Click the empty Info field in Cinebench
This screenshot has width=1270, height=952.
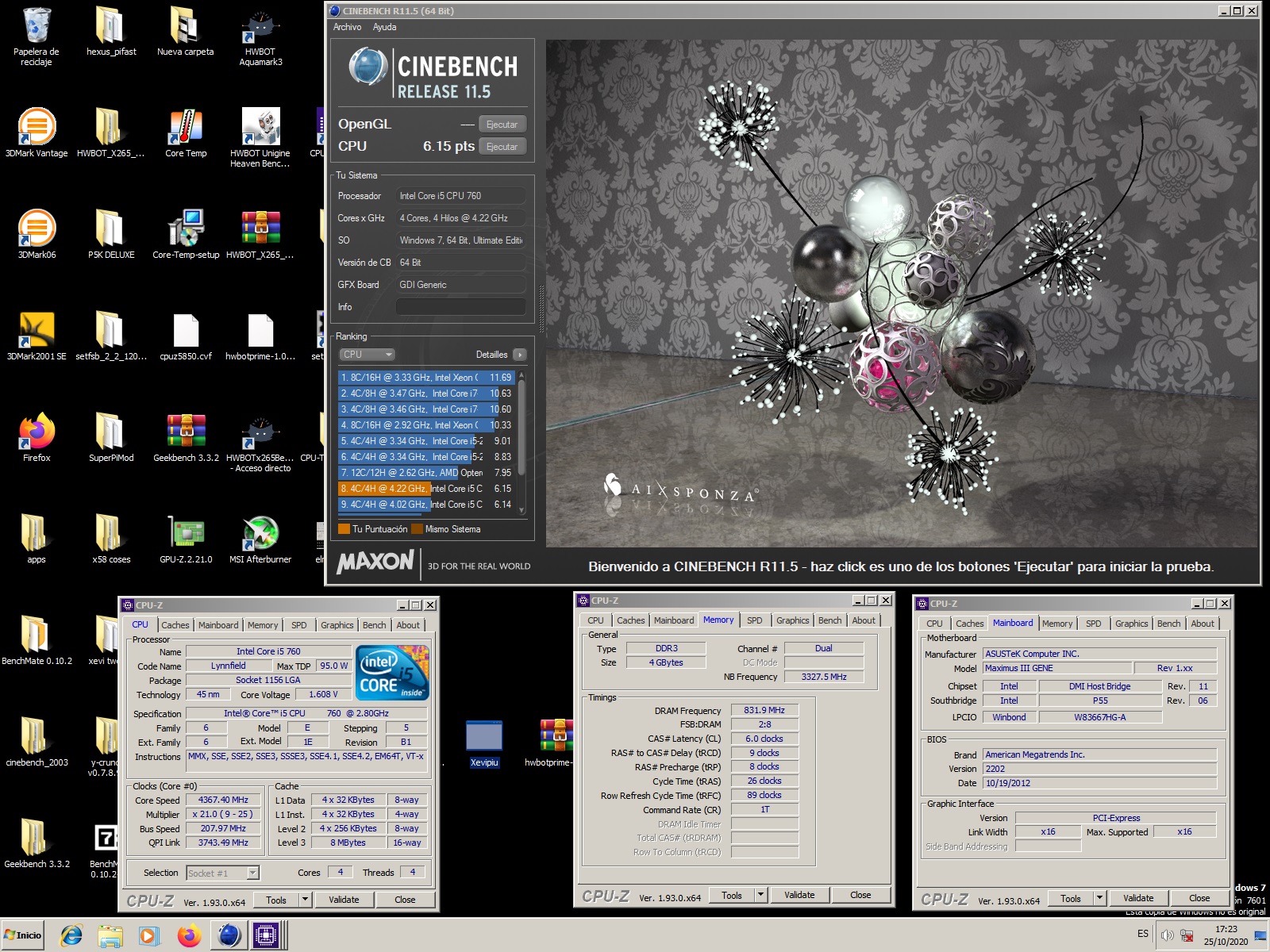click(x=460, y=307)
